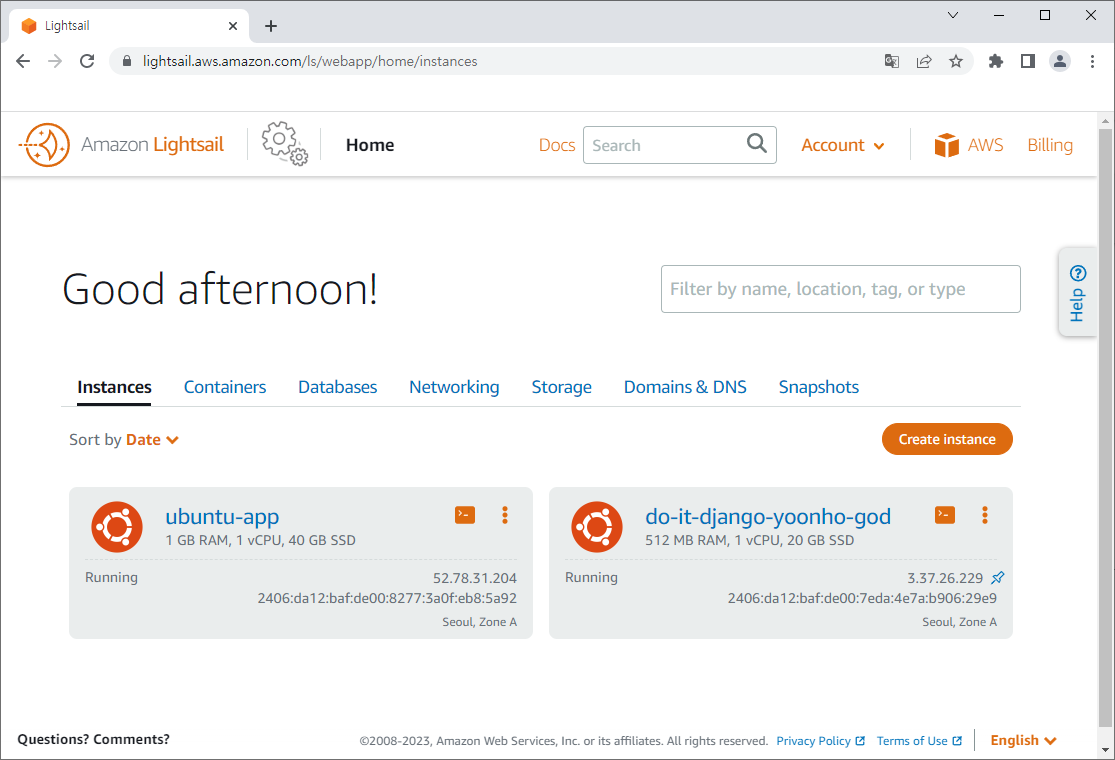Bookmark this page with the star
This screenshot has height=760, width=1115.
coord(956,61)
